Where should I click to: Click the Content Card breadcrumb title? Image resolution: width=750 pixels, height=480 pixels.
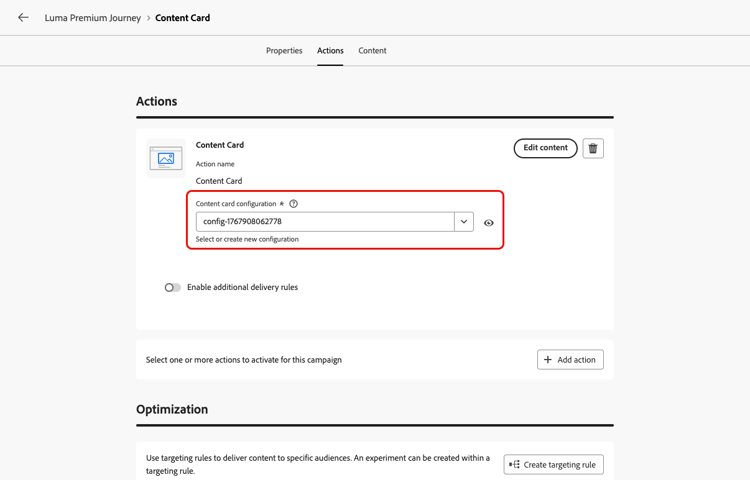pyautogui.click(x=183, y=18)
